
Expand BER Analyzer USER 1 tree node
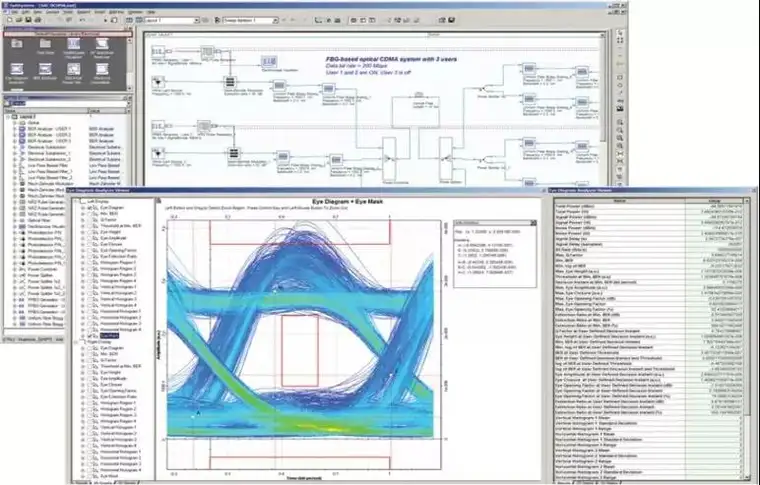tap(15, 129)
